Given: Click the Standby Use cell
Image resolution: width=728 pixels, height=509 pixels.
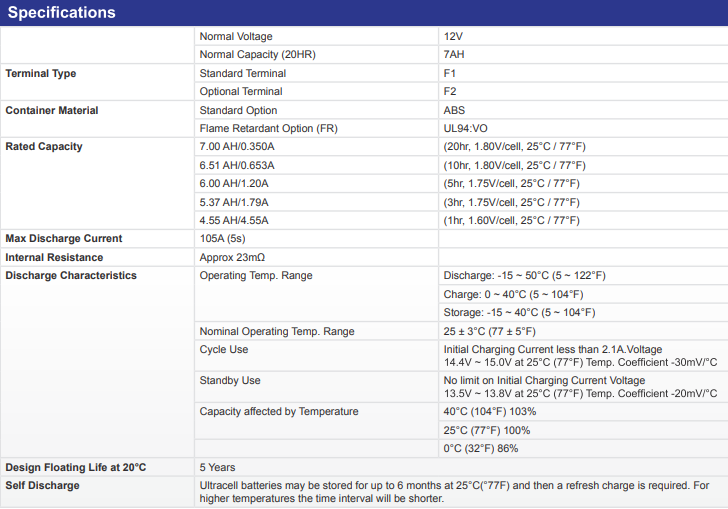Looking at the screenshot, I should [x=230, y=381].
